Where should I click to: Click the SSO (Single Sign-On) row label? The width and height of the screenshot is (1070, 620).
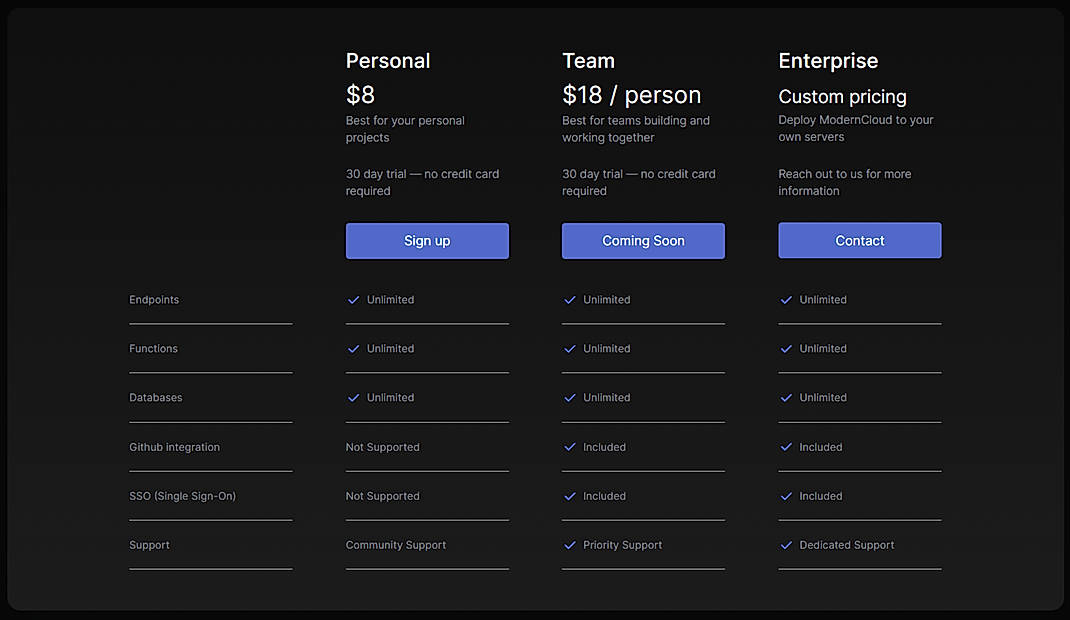point(182,496)
